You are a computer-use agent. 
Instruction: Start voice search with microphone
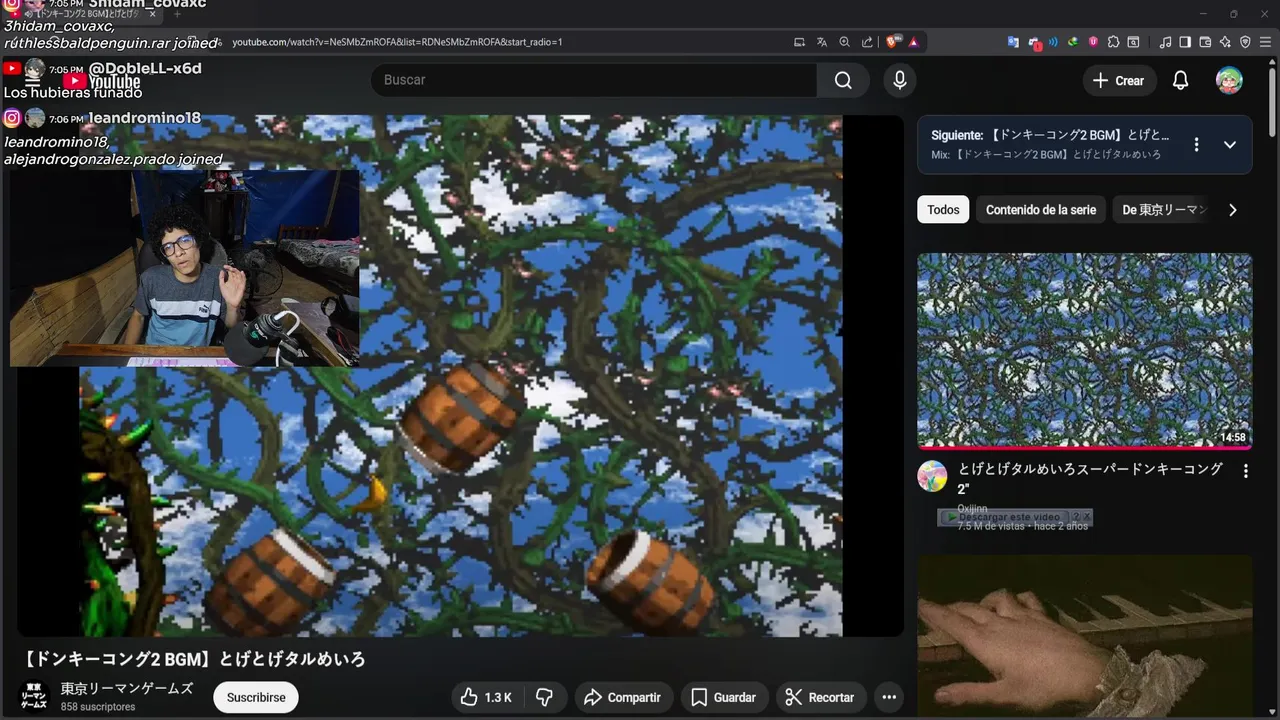pyautogui.click(x=900, y=80)
